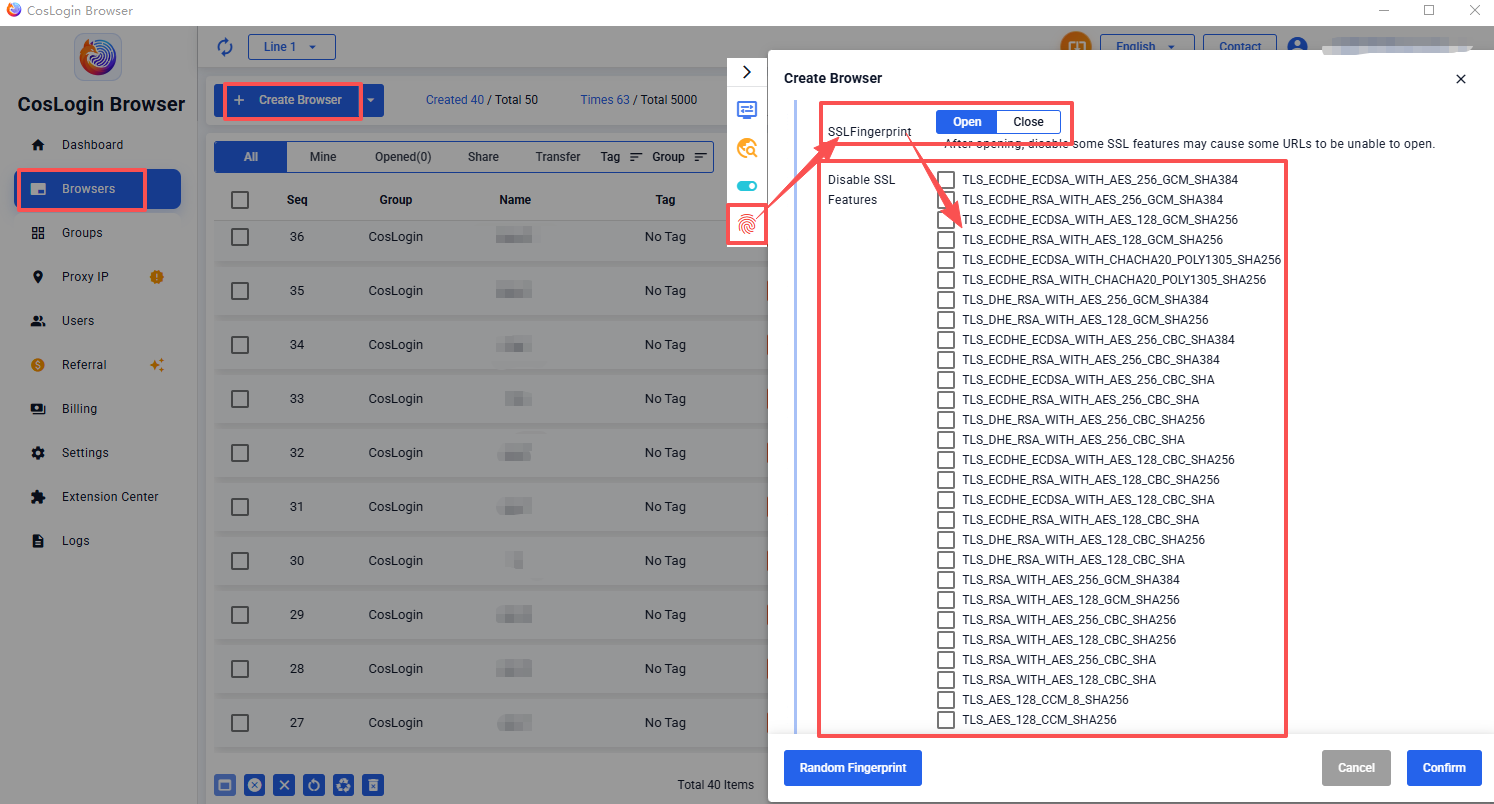
Task: Open the blue monitor settings section icon
Action: tap(747, 110)
